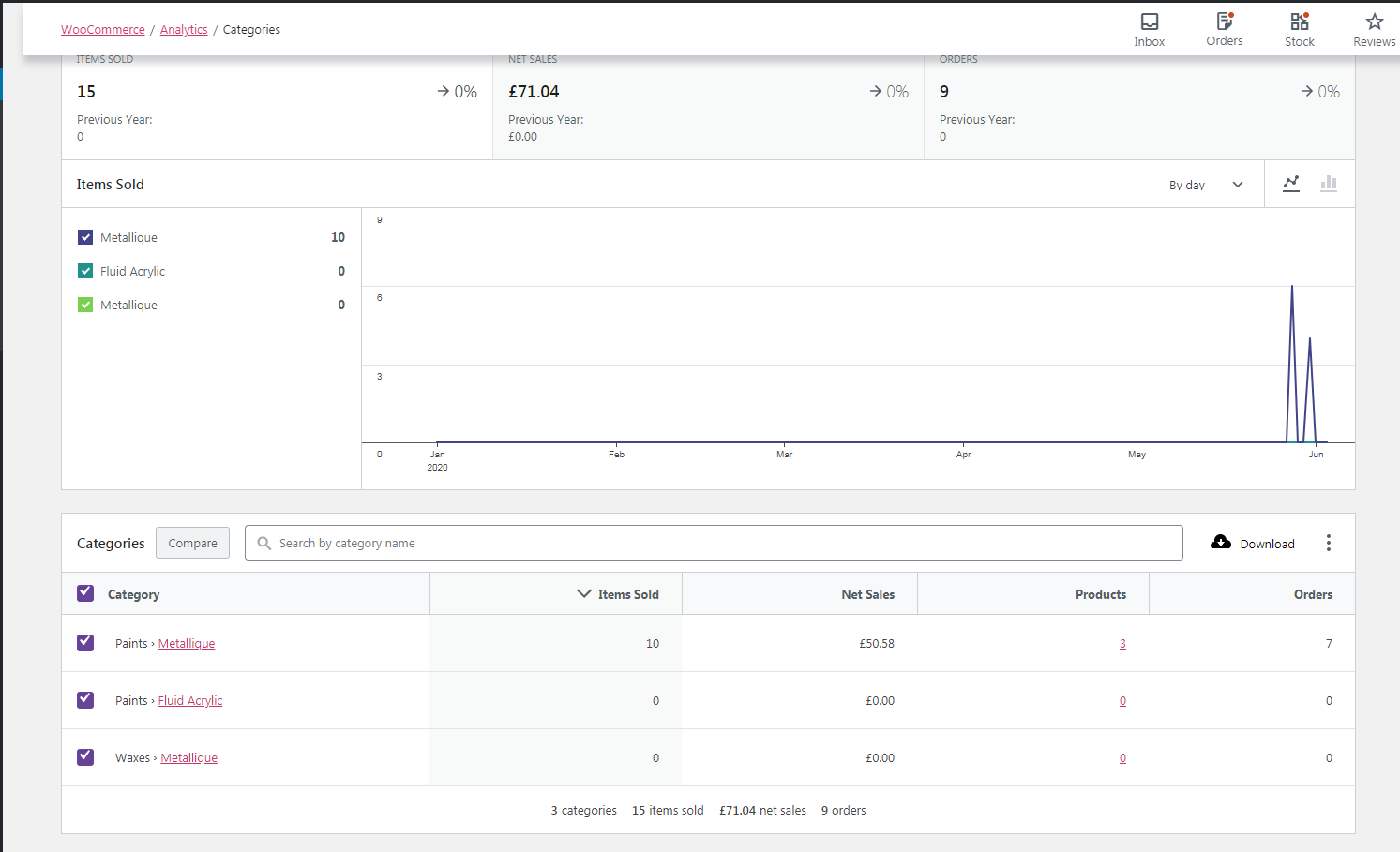Open the Reviews star icon
Screen dimensions: 1400x852
(x=1374, y=22)
